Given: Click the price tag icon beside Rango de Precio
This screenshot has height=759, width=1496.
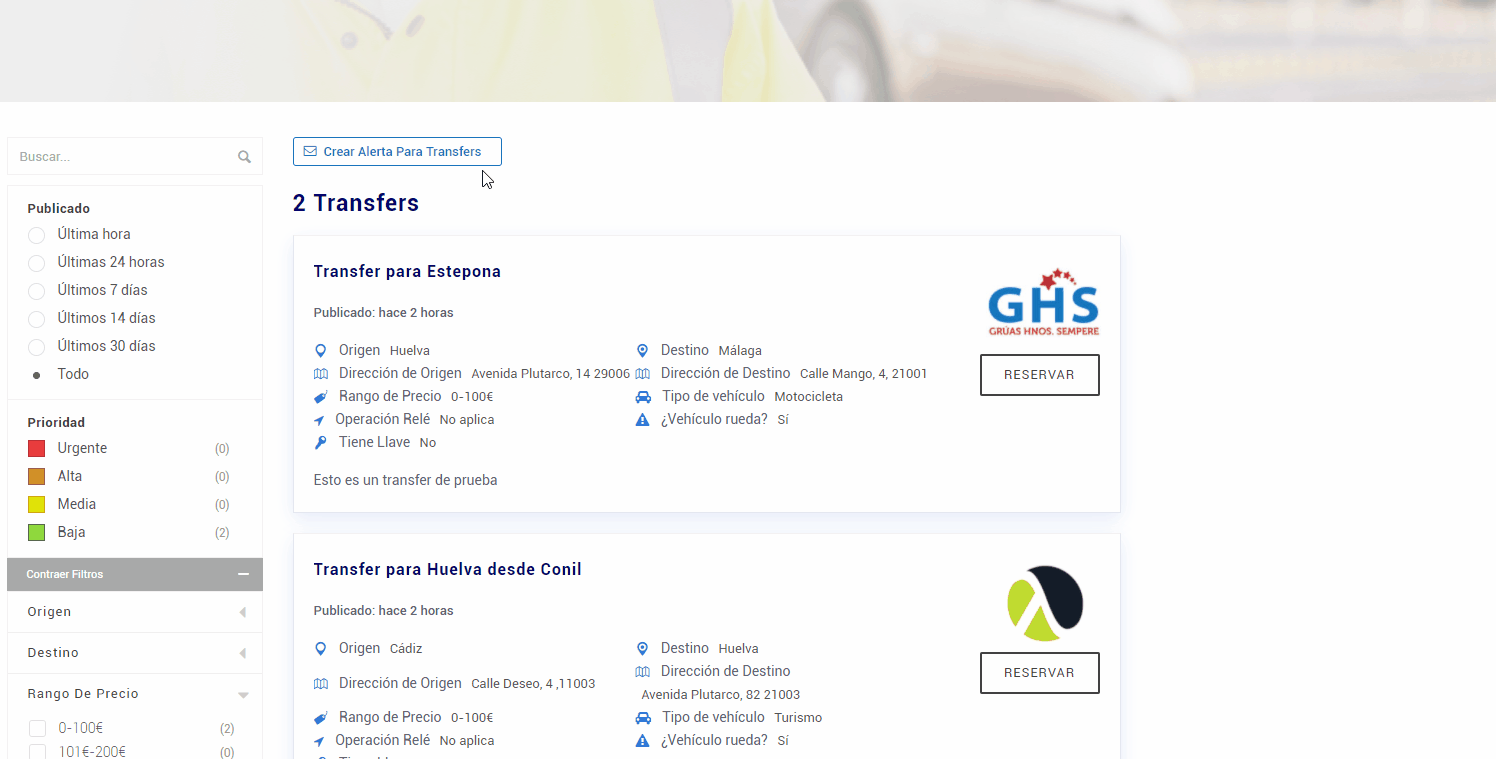Looking at the screenshot, I should click(x=321, y=397).
